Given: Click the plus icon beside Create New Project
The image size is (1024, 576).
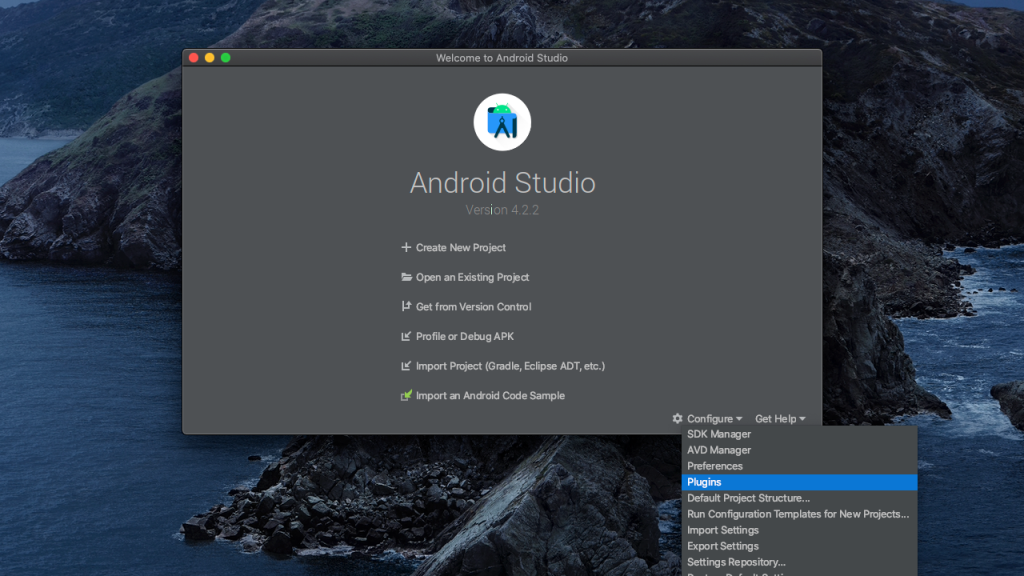Looking at the screenshot, I should tap(406, 248).
